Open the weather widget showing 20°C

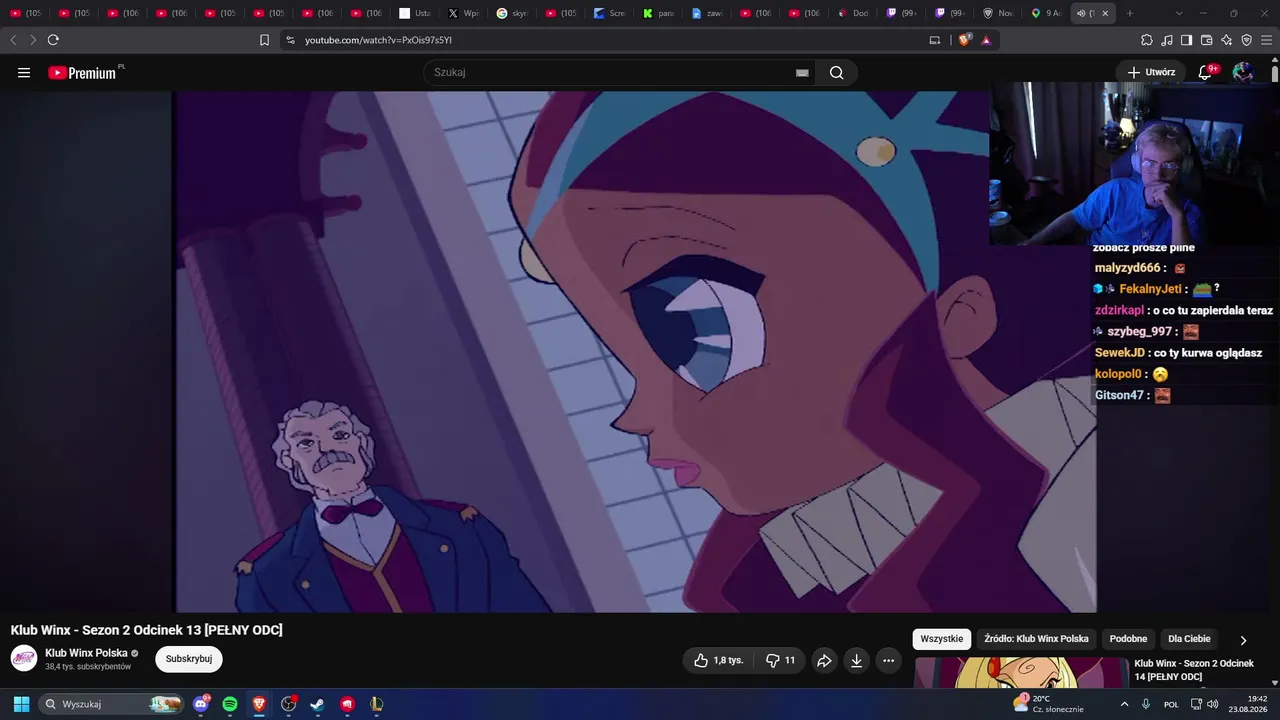1048,704
